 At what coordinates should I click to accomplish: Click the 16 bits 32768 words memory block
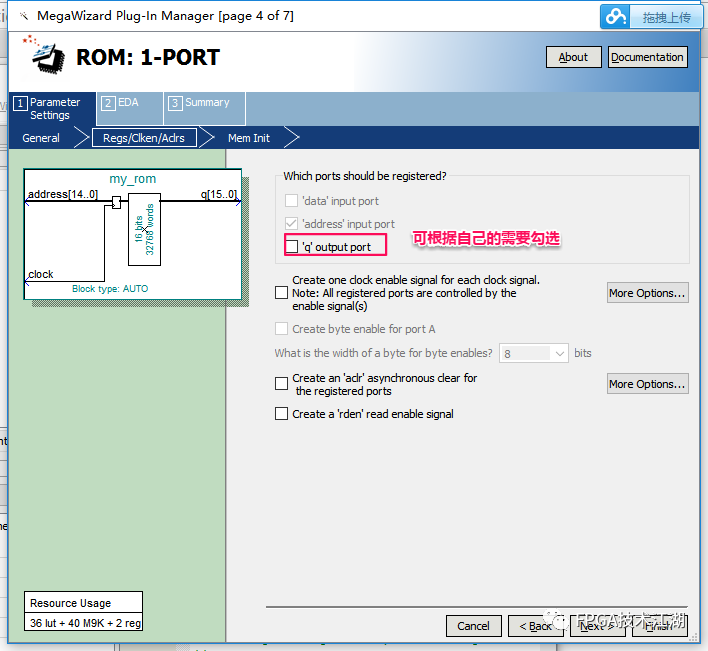point(144,229)
